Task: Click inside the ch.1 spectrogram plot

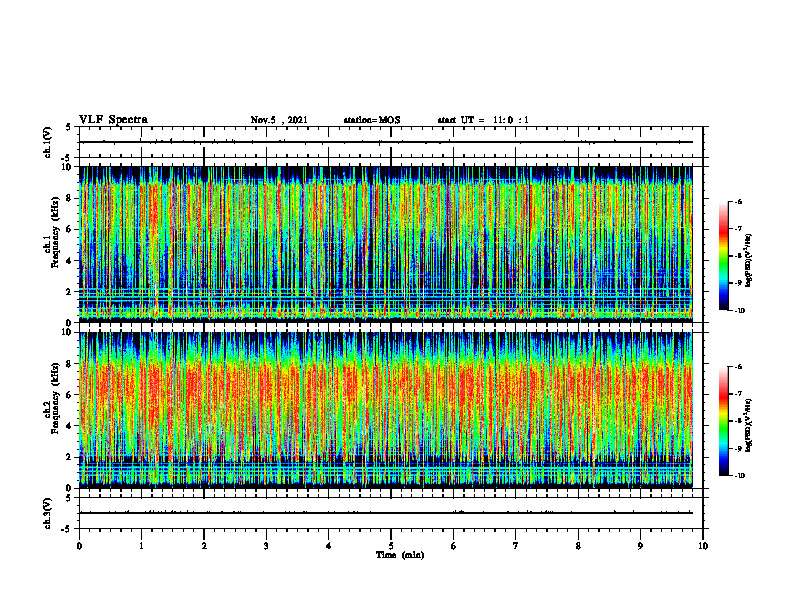Action: coord(391,244)
